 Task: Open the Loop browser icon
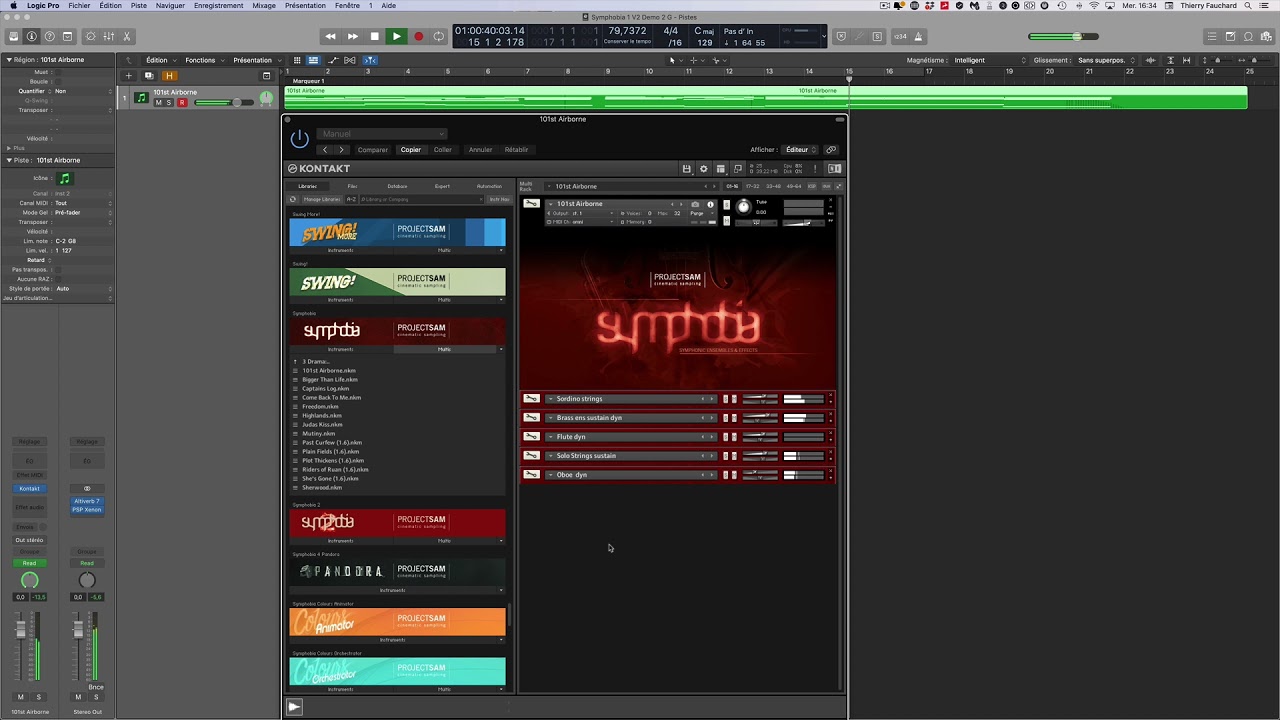[x=1248, y=37]
